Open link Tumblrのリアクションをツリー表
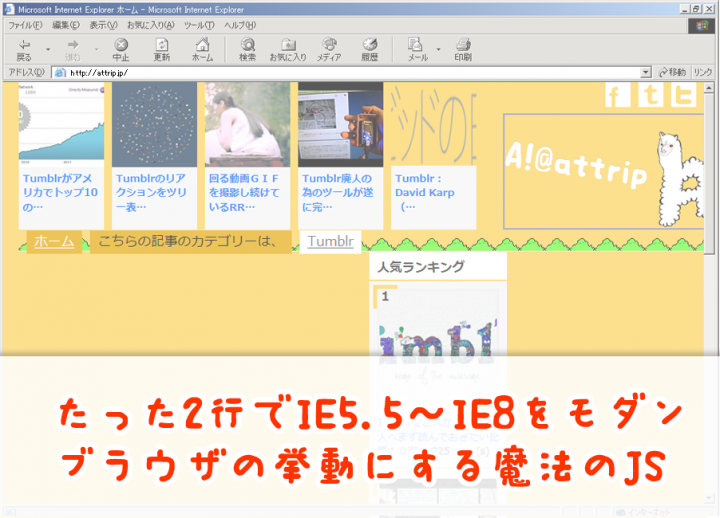This screenshot has width=720, height=518. [x=151, y=193]
